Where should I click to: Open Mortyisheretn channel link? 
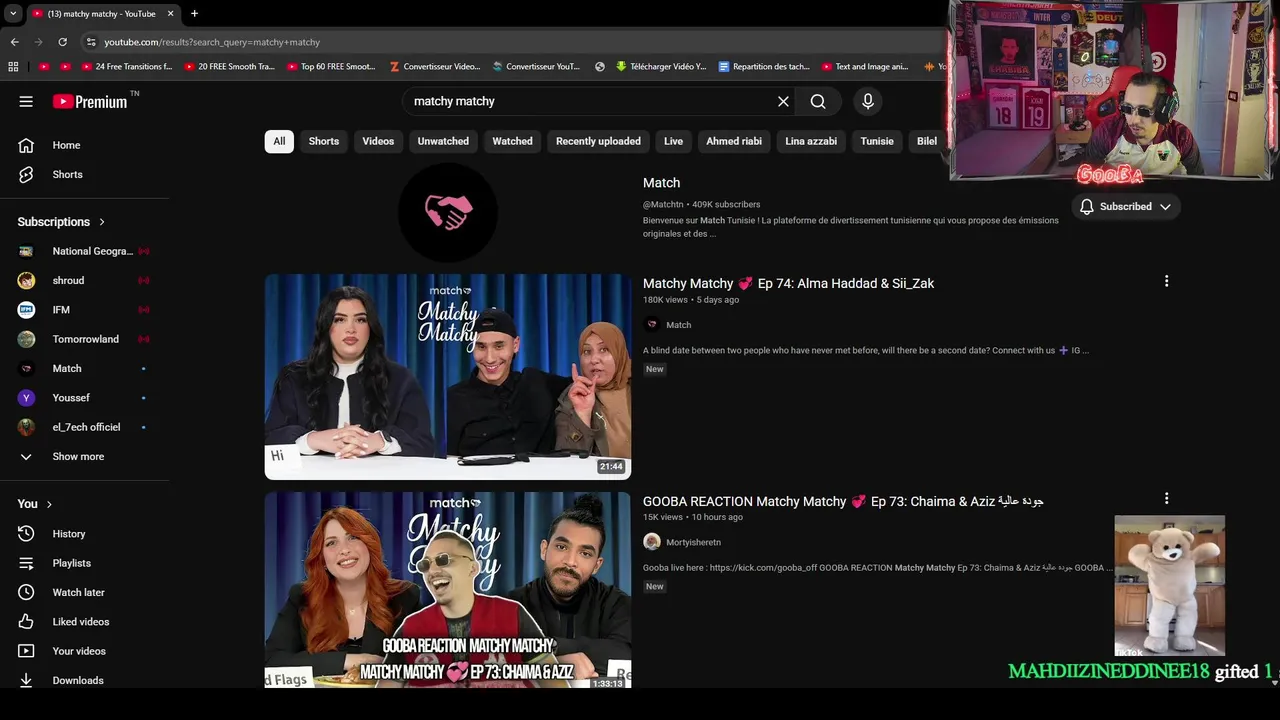pos(693,542)
